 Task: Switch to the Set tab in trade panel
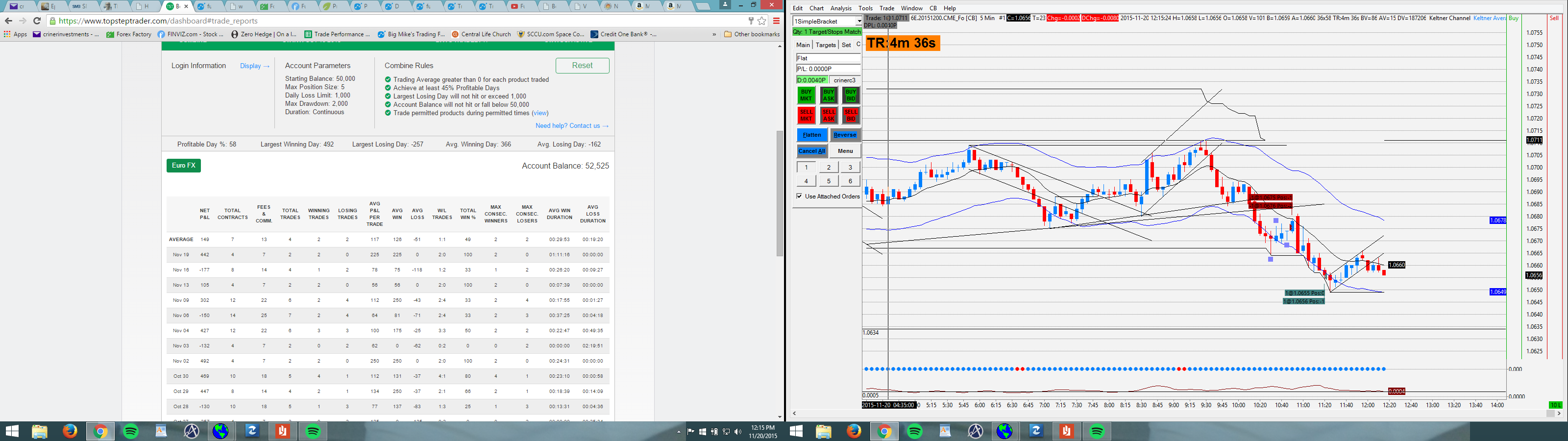pyautogui.click(x=846, y=45)
